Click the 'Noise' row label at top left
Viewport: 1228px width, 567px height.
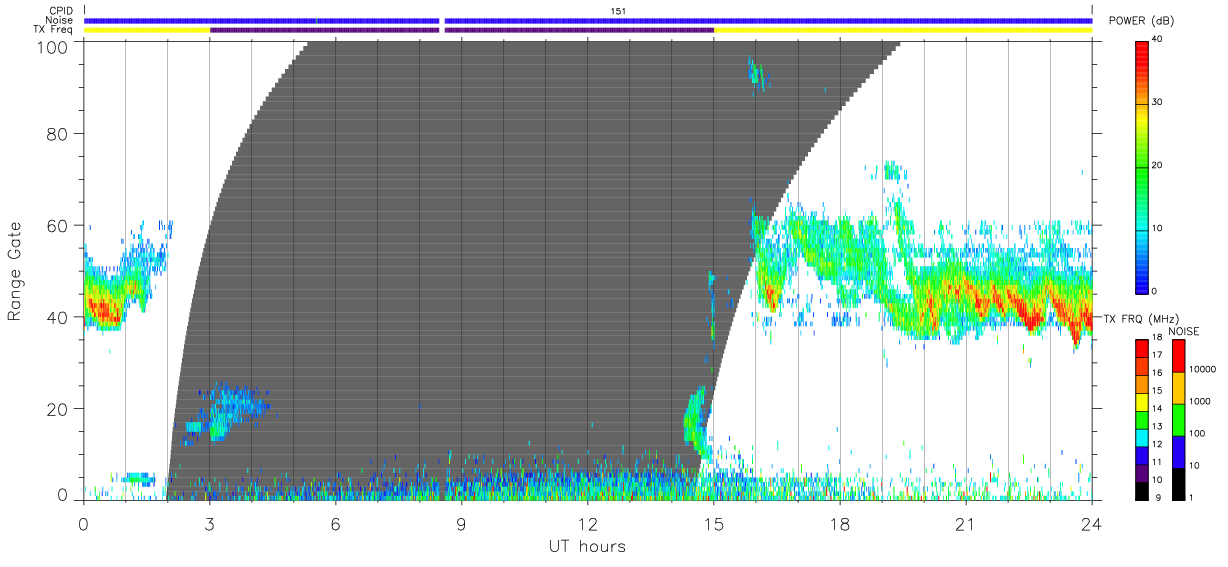(x=59, y=20)
